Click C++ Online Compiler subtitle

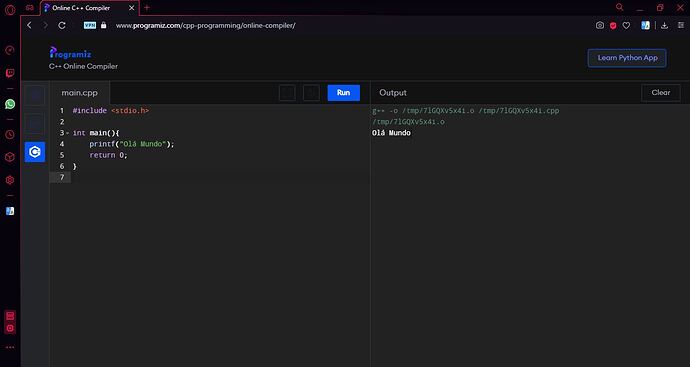[x=83, y=66]
